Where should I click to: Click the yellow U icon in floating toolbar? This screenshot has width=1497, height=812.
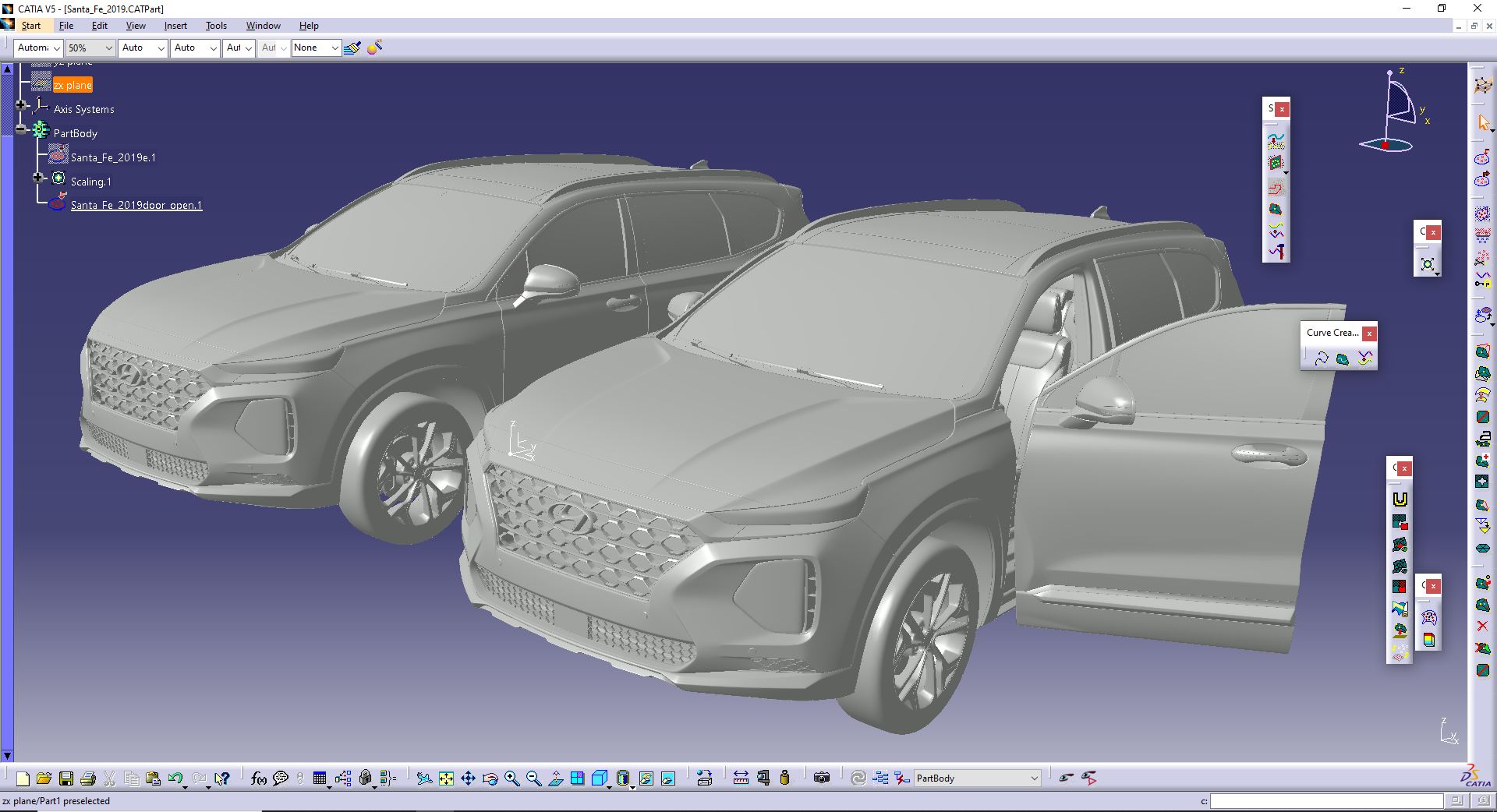pos(1400,500)
